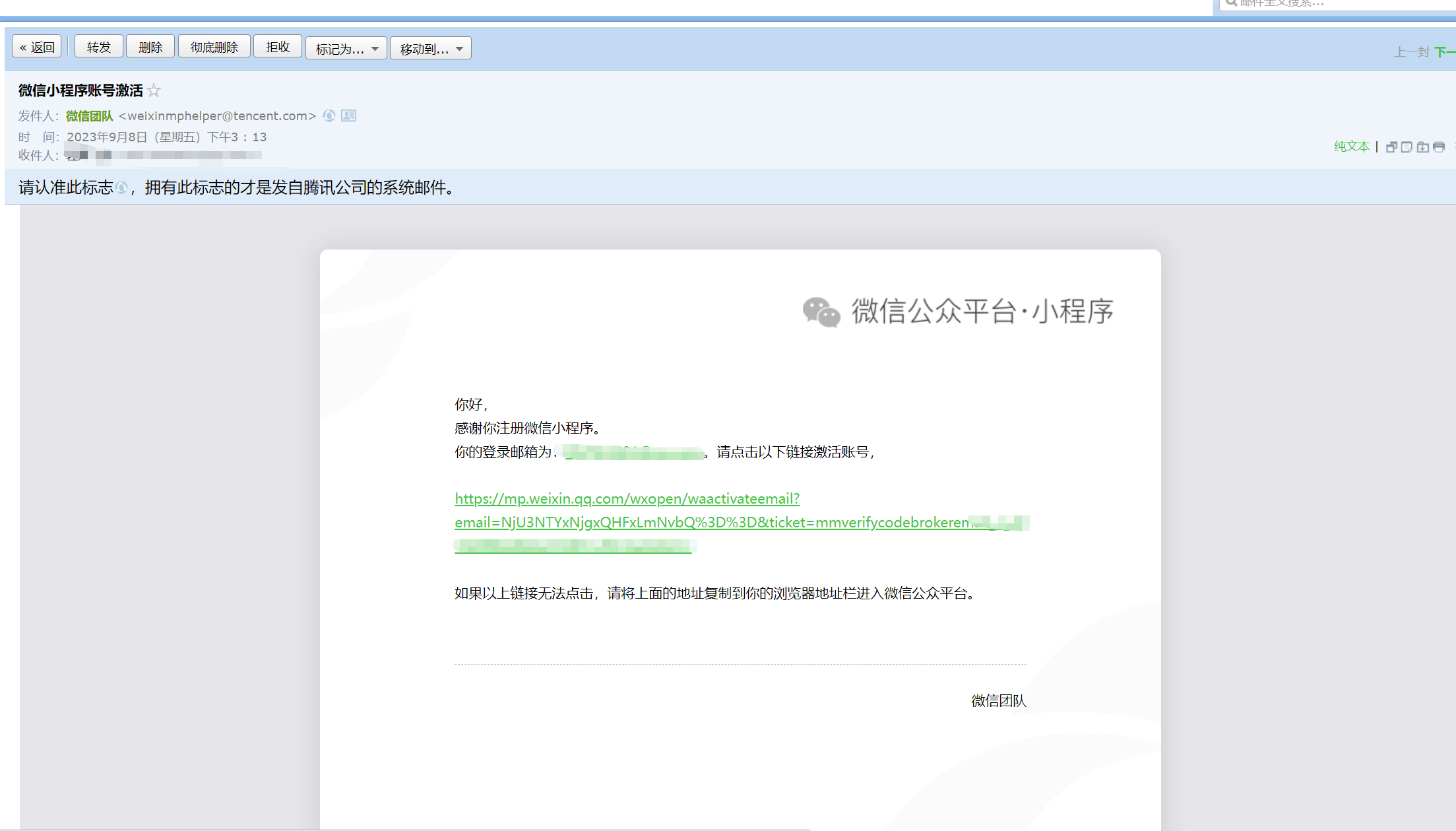The image size is (1456, 831).
Task: Reject sender with 拒收 button
Action: pyautogui.click(x=278, y=47)
